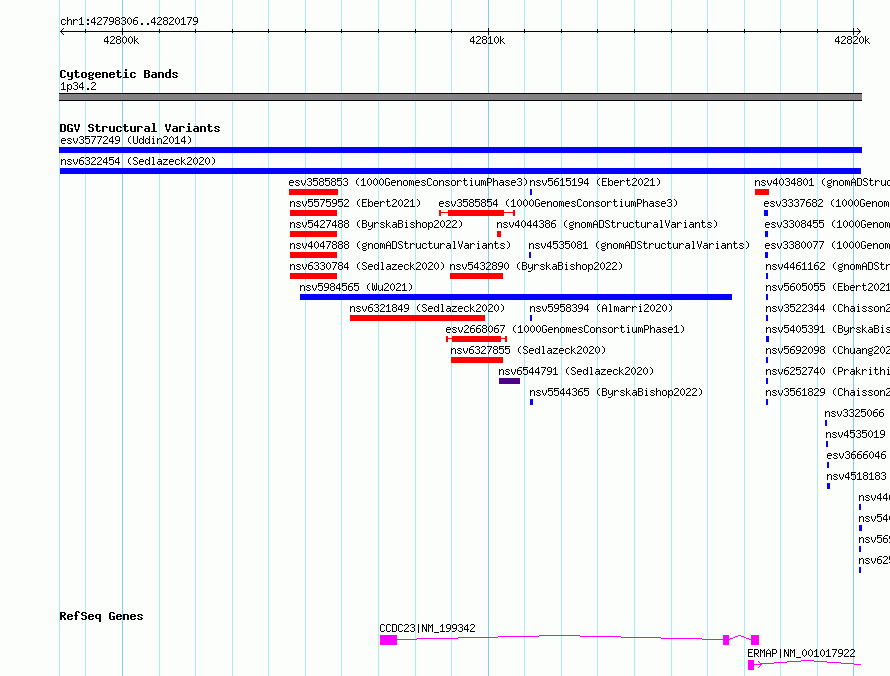Image resolution: width=890 pixels, height=676 pixels.
Task: Open nsv6544791 (Sedlazeck2020) variant label
Action: [576, 371]
